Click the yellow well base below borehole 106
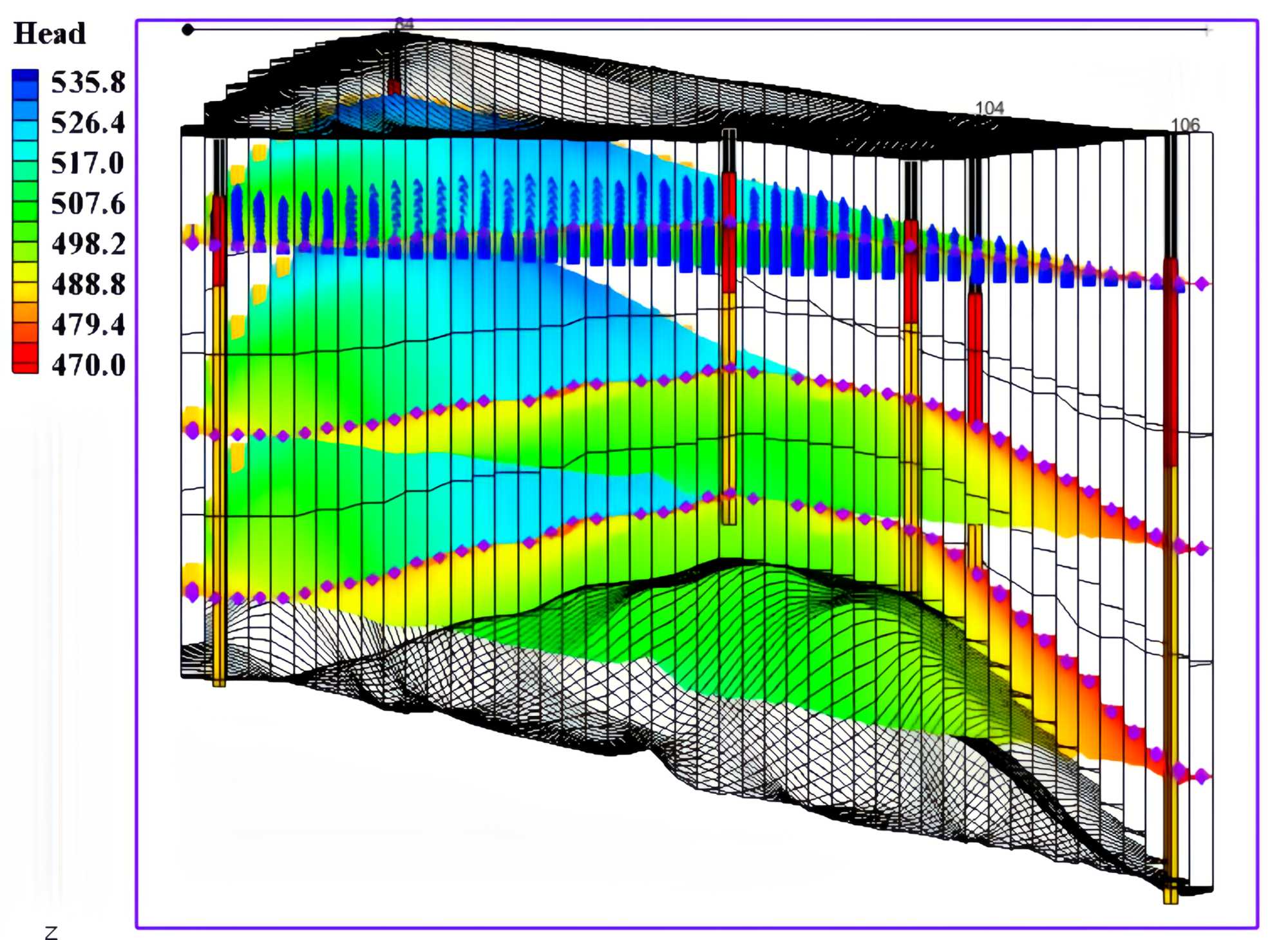Image resolution: width=1288 pixels, height=940 pixels. coord(1171,896)
